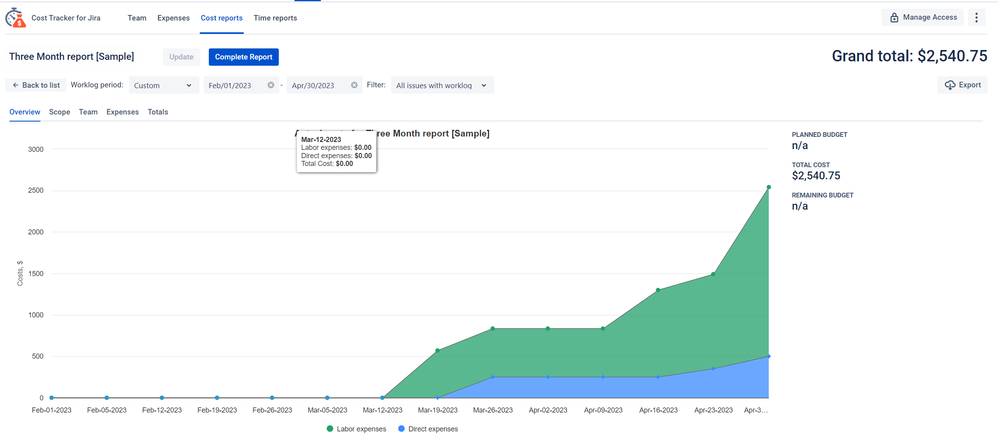Click the Mar-19-2023 labor data point
This screenshot has width=998, height=435.
click(437, 350)
